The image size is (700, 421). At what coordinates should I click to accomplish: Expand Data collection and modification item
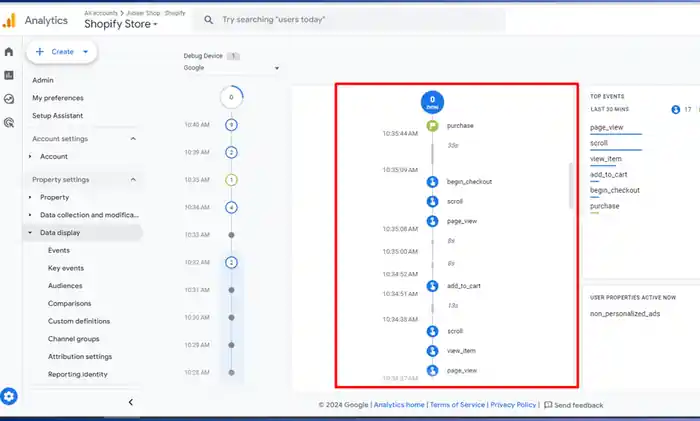[x=30, y=215]
